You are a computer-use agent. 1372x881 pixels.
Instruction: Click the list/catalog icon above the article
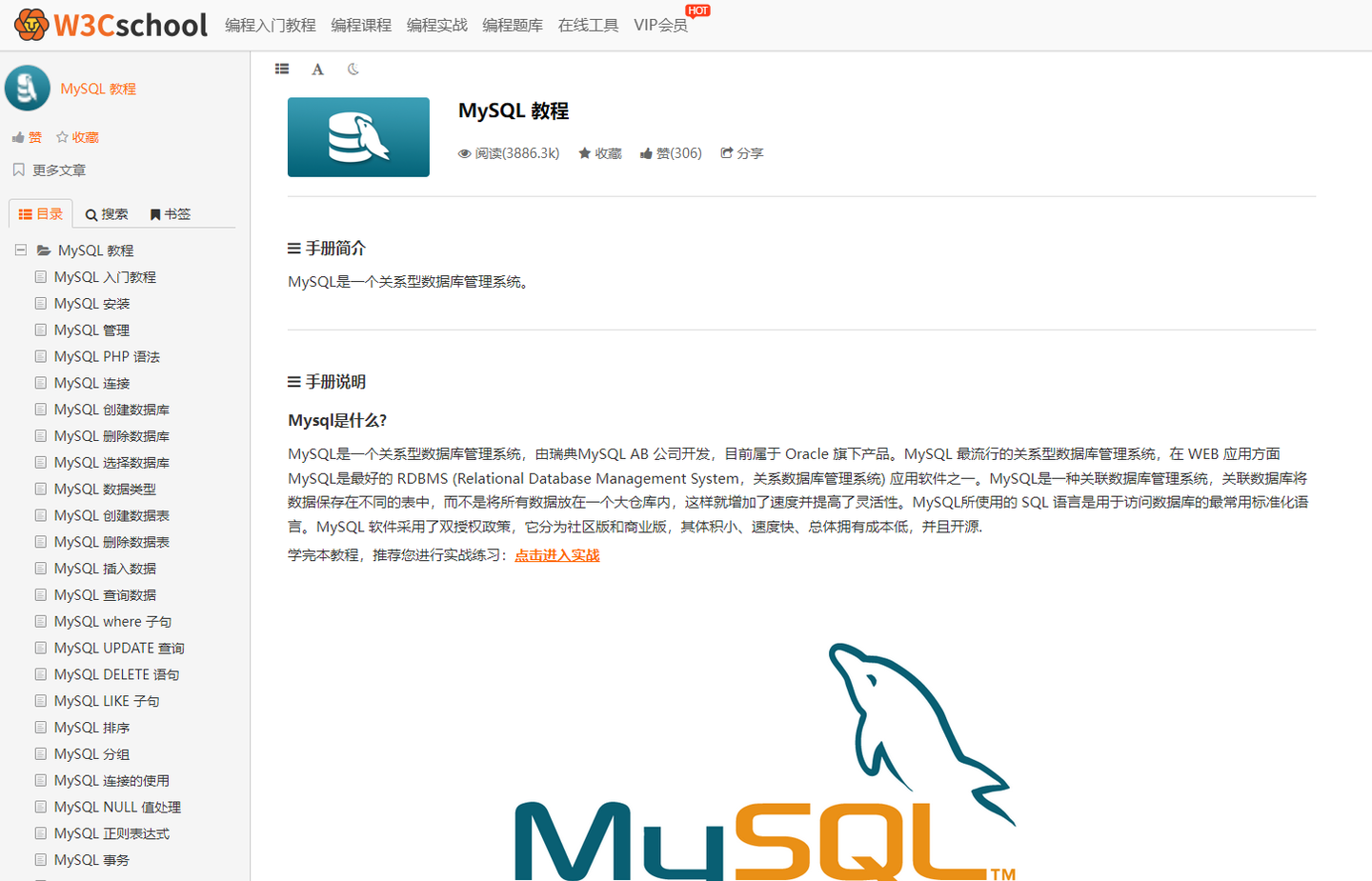coord(282,69)
